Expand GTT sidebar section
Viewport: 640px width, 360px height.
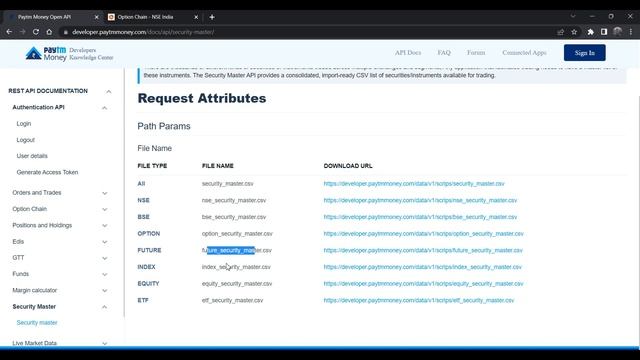pos(104,258)
